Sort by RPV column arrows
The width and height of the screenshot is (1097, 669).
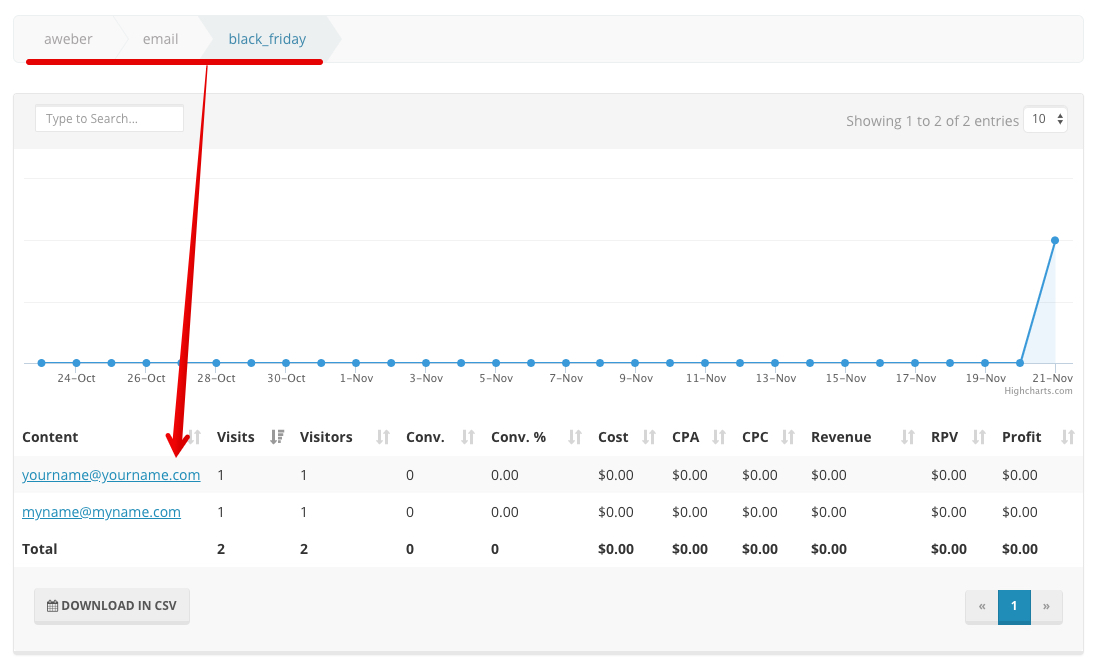pyautogui.click(x=978, y=437)
